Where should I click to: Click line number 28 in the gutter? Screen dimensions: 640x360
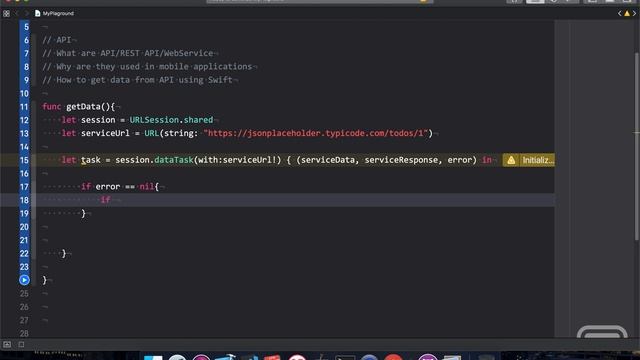tap(24, 333)
